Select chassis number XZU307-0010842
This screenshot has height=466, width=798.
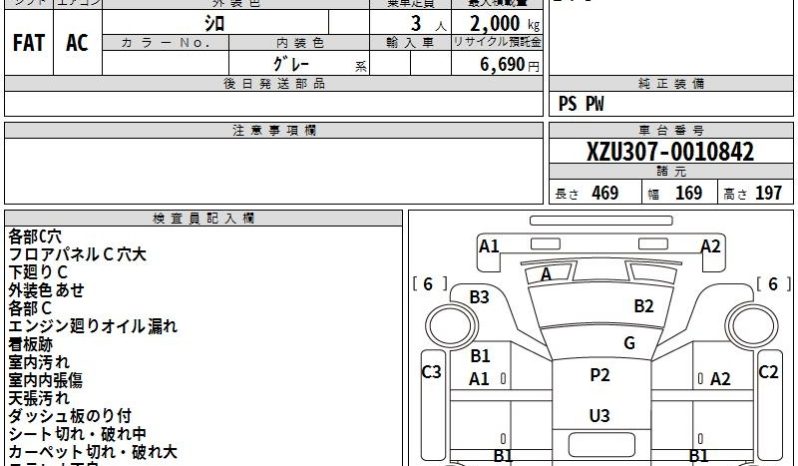click(x=670, y=152)
